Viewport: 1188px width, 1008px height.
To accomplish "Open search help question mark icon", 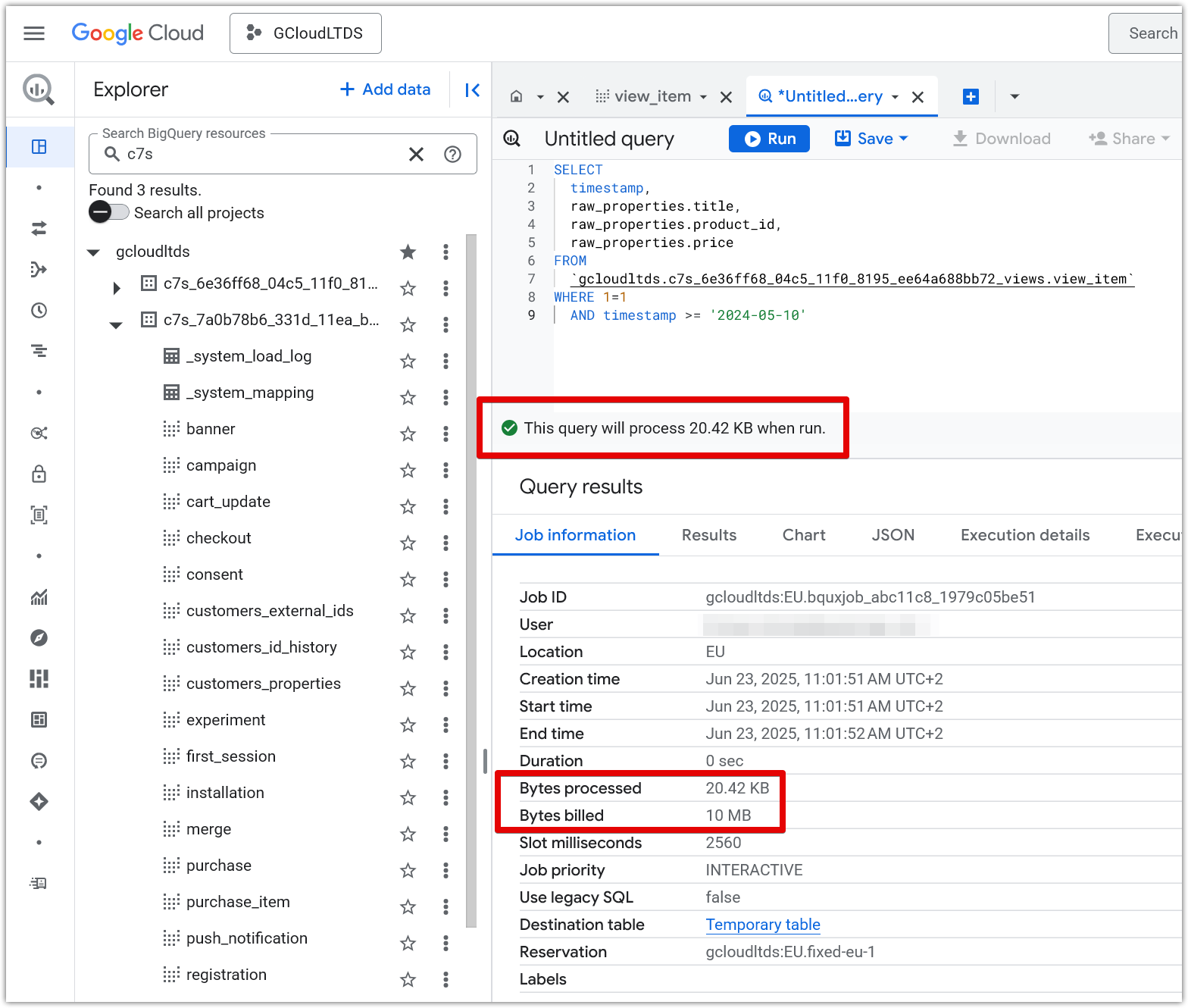I will click(x=452, y=155).
